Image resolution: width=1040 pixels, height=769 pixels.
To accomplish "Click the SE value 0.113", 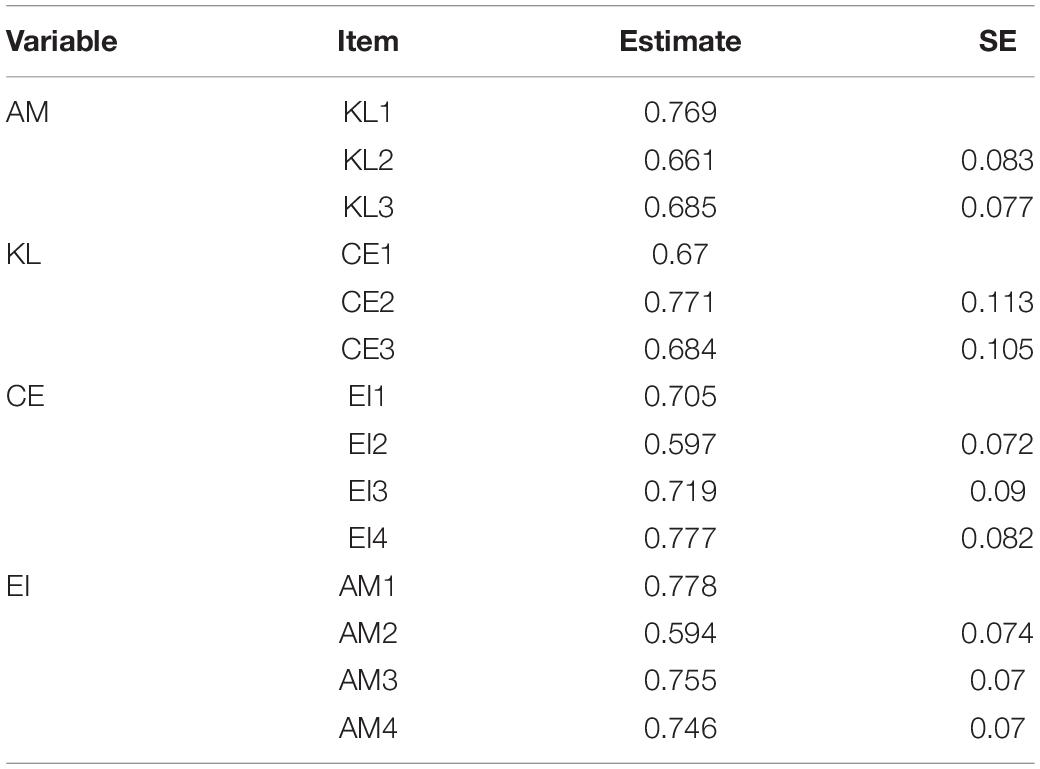I will 997,302.
